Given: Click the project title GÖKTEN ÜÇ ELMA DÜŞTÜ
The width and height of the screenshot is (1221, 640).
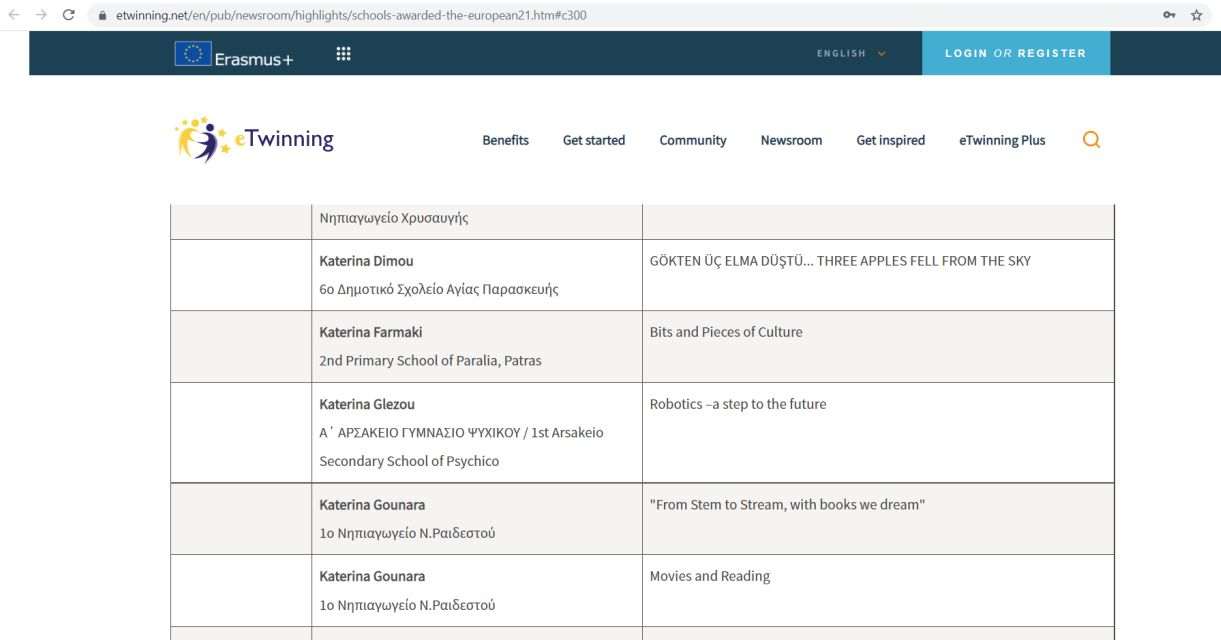Looking at the screenshot, I should [840, 261].
